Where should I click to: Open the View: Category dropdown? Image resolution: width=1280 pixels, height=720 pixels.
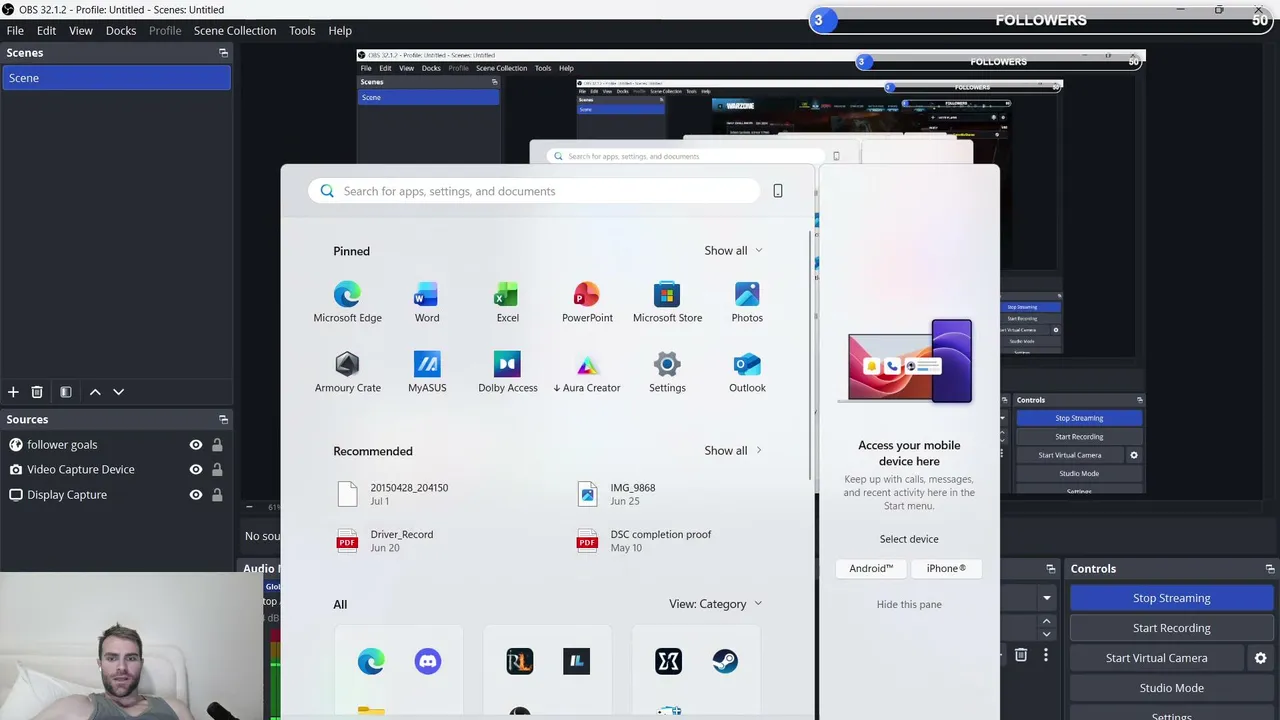pyautogui.click(x=715, y=604)
